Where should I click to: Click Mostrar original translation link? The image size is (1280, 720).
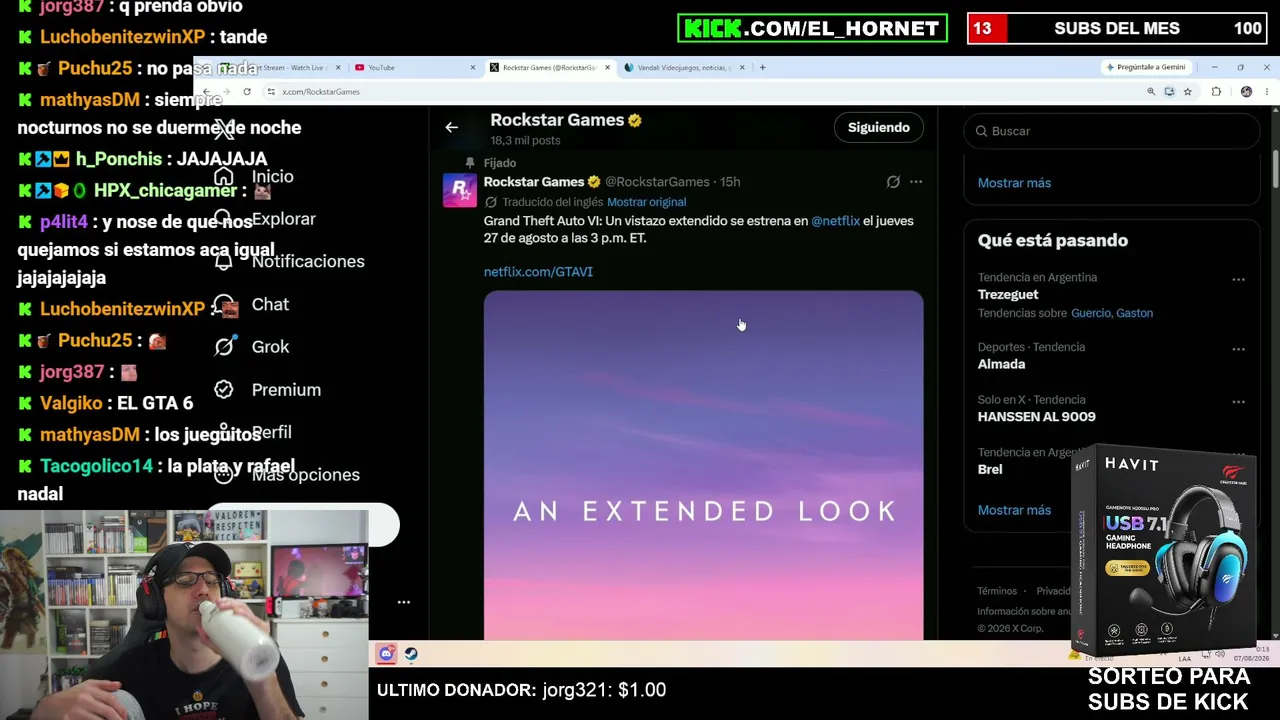coord(646,202)
